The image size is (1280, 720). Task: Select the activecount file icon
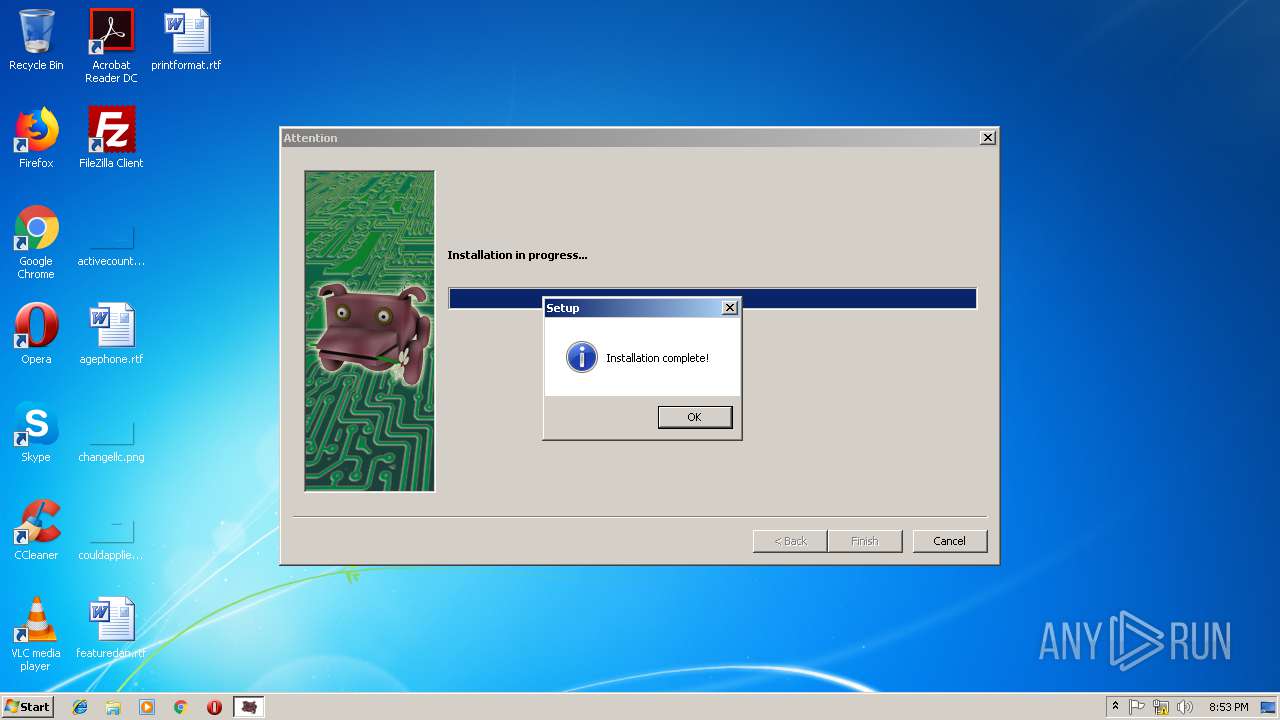111,247
